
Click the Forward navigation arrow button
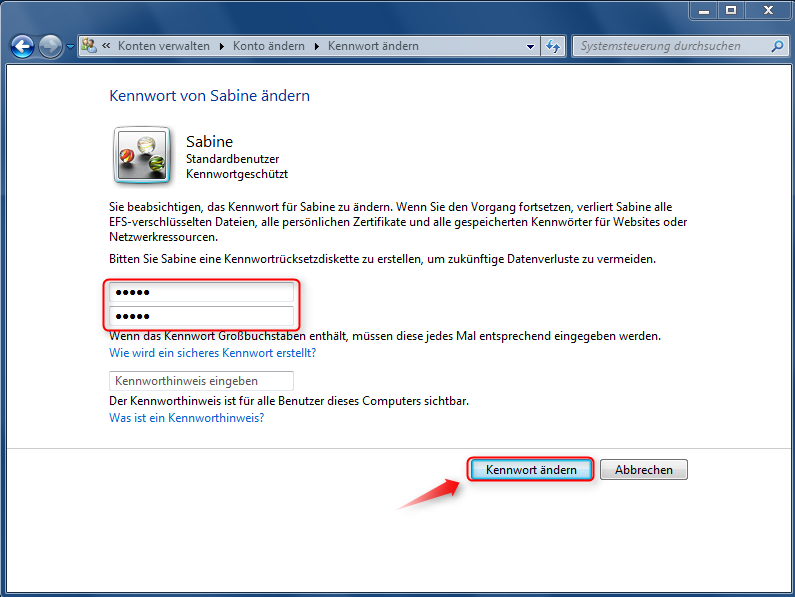click(x=50, y=46)
